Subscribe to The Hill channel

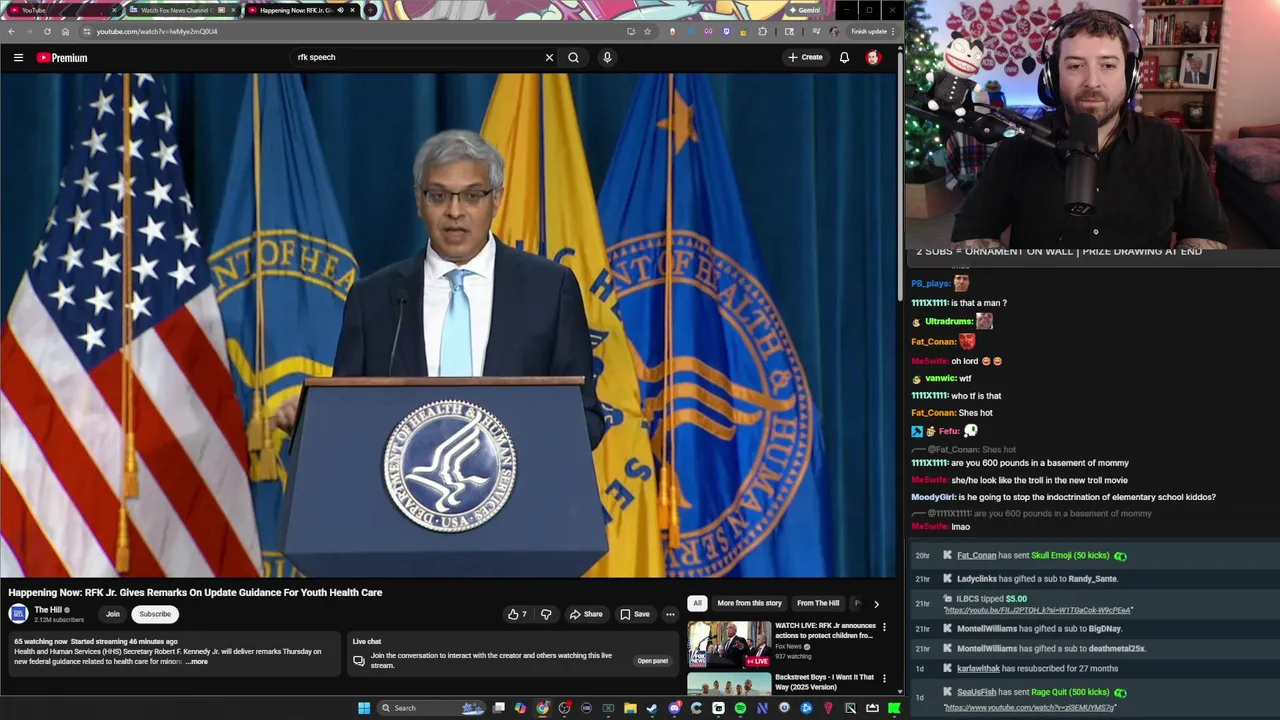pyautogui.click(x=155, y=614)
